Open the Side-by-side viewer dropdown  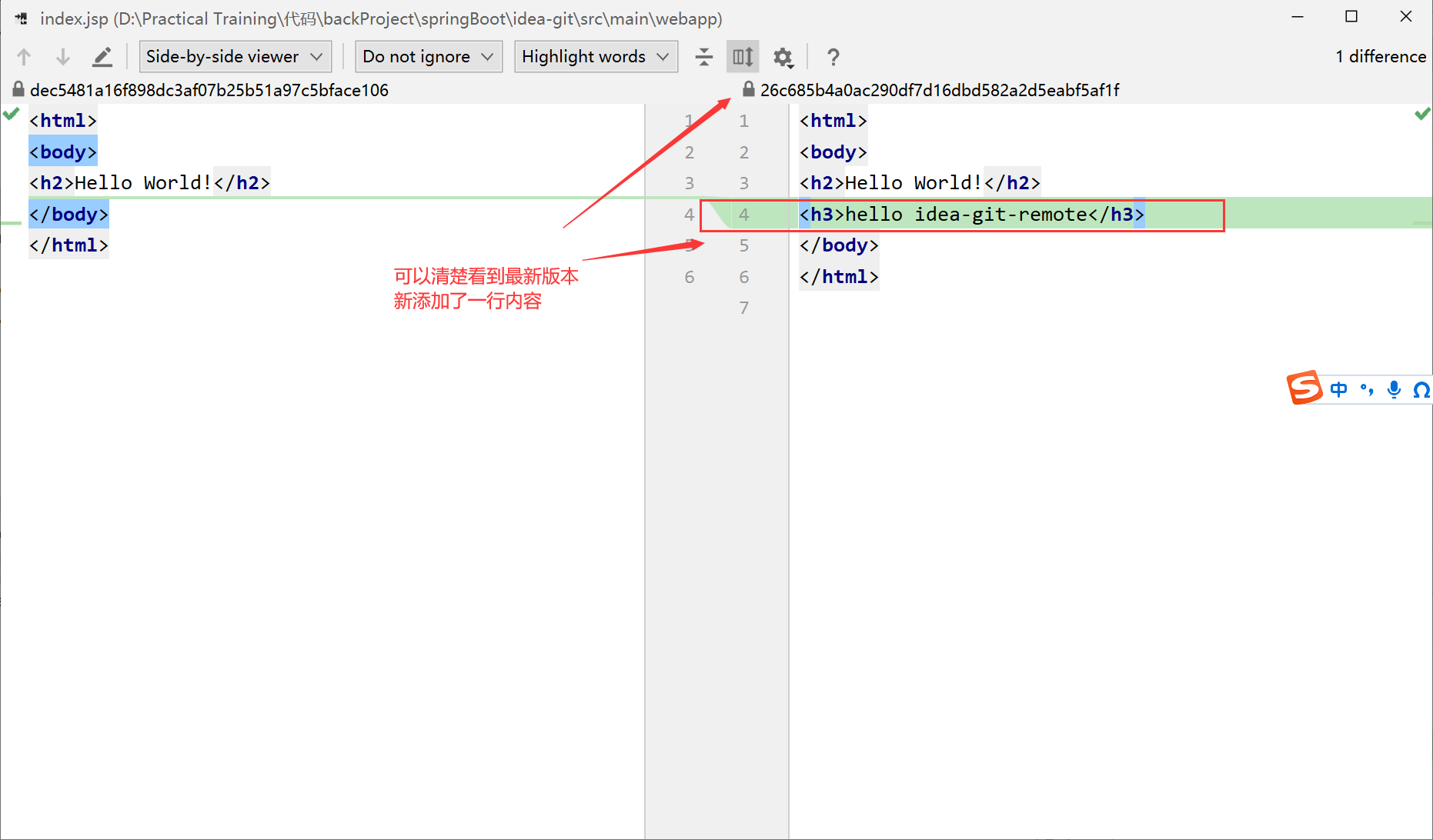tap(235, 57)
